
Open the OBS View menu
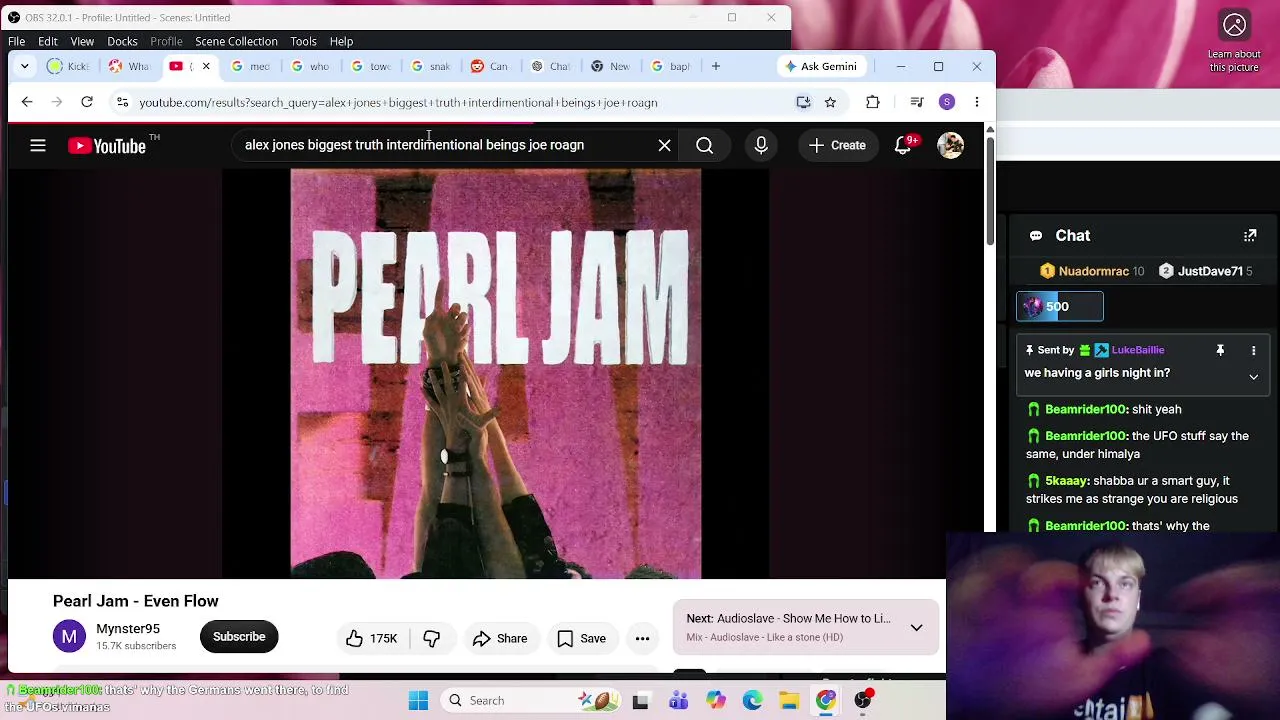click(x=82, y=41)
